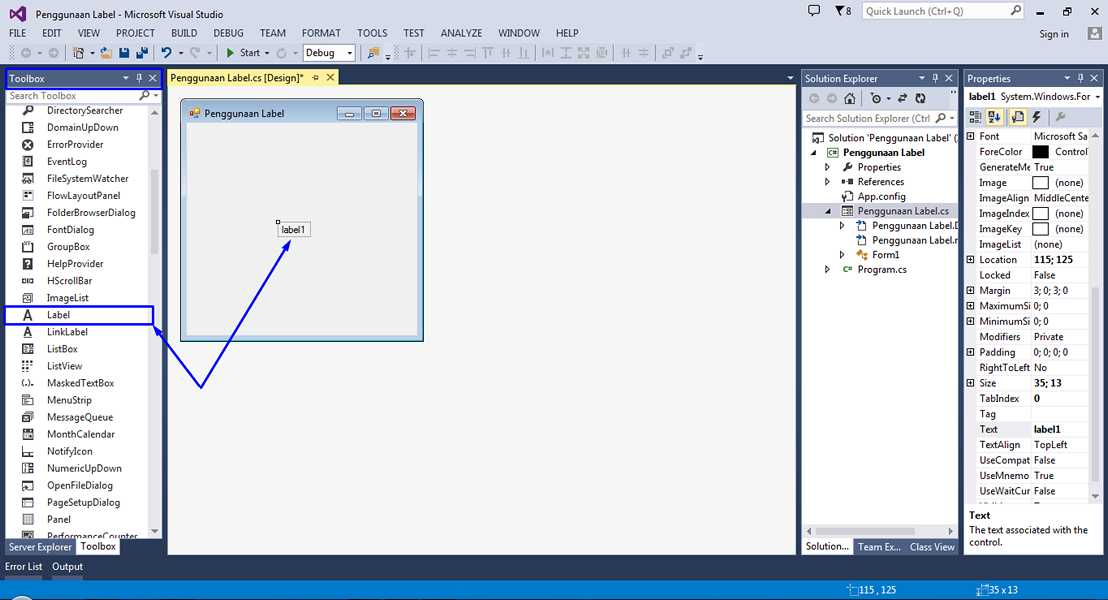Click the Open File folder icon
The height and width of the screenshot is (600, 1108).
[x=106, y=53]
